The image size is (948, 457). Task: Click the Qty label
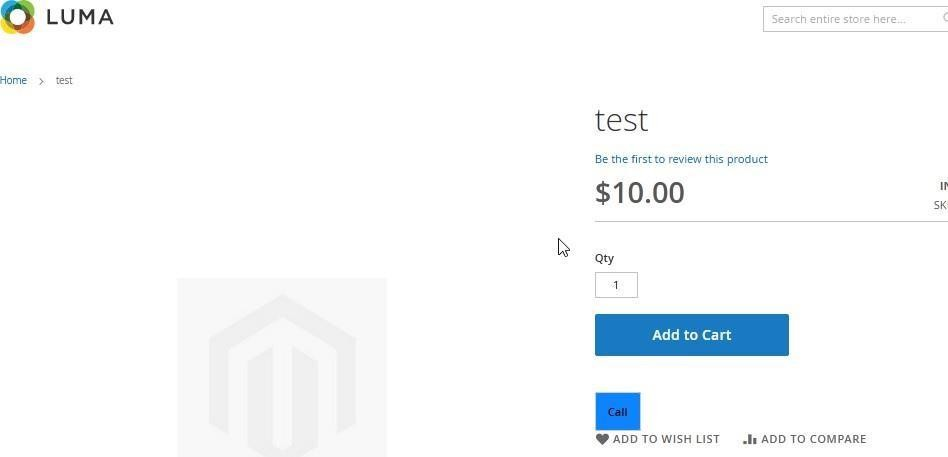click(x=604, y=258)
